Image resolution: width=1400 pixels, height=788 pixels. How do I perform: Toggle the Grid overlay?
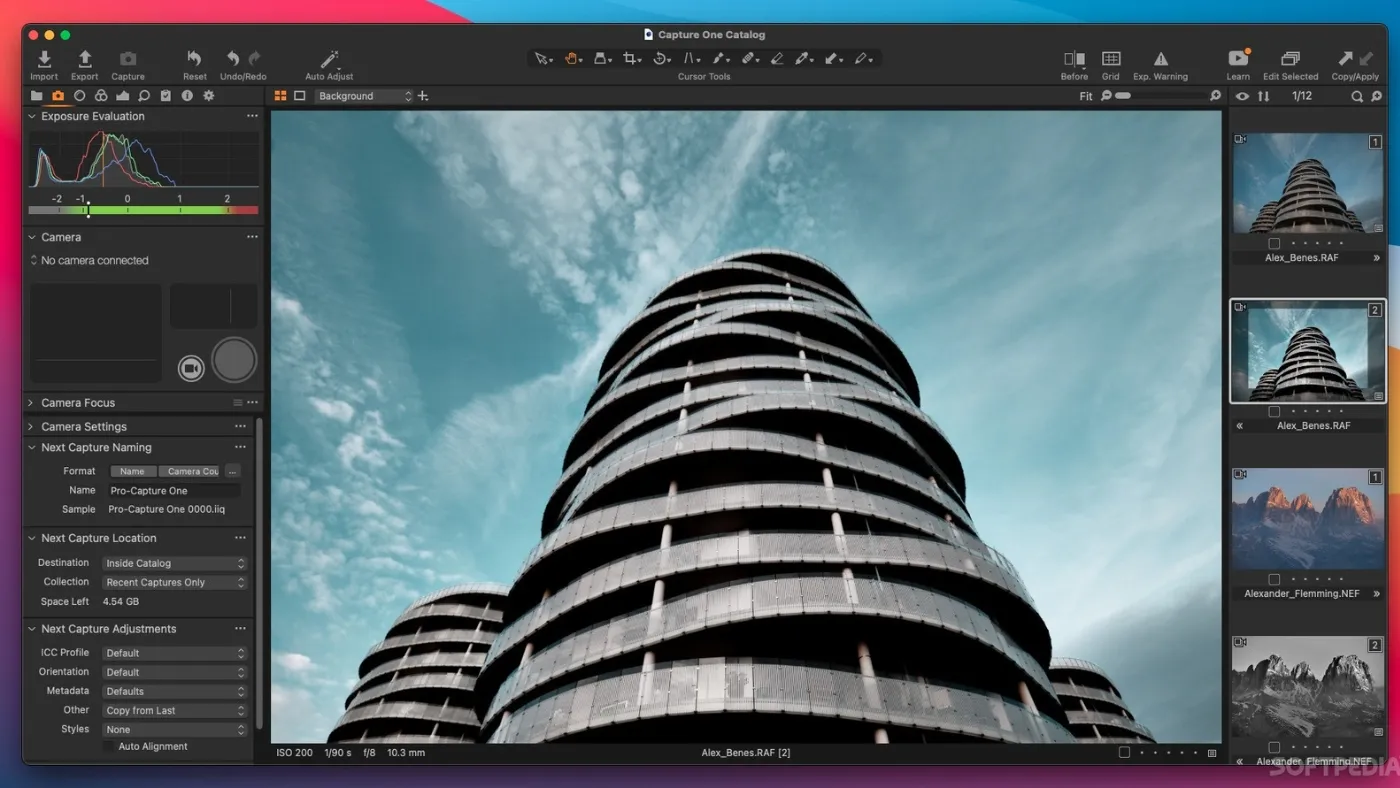point(1110,58)
